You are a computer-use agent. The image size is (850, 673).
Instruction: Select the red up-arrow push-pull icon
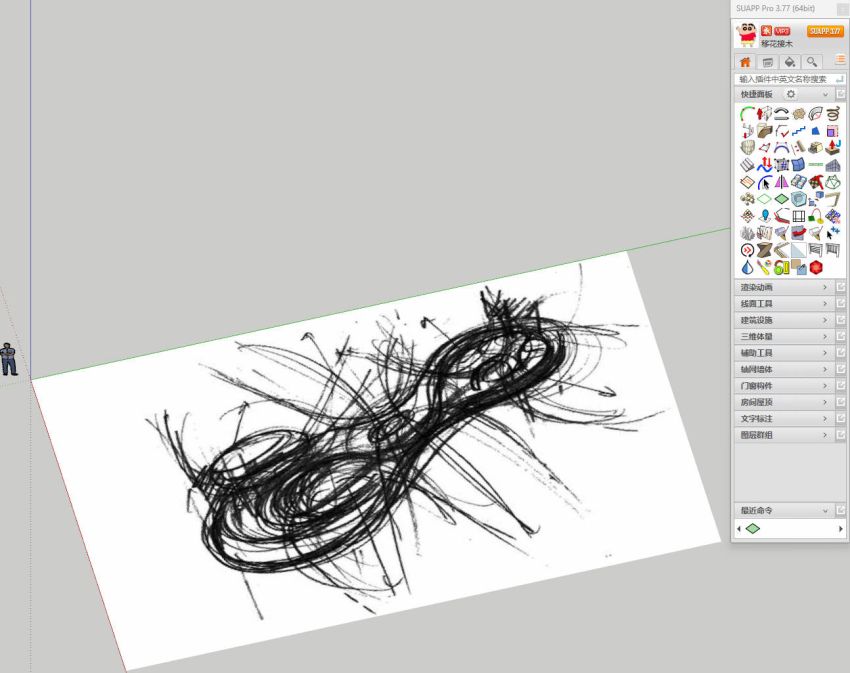[764, 114]
